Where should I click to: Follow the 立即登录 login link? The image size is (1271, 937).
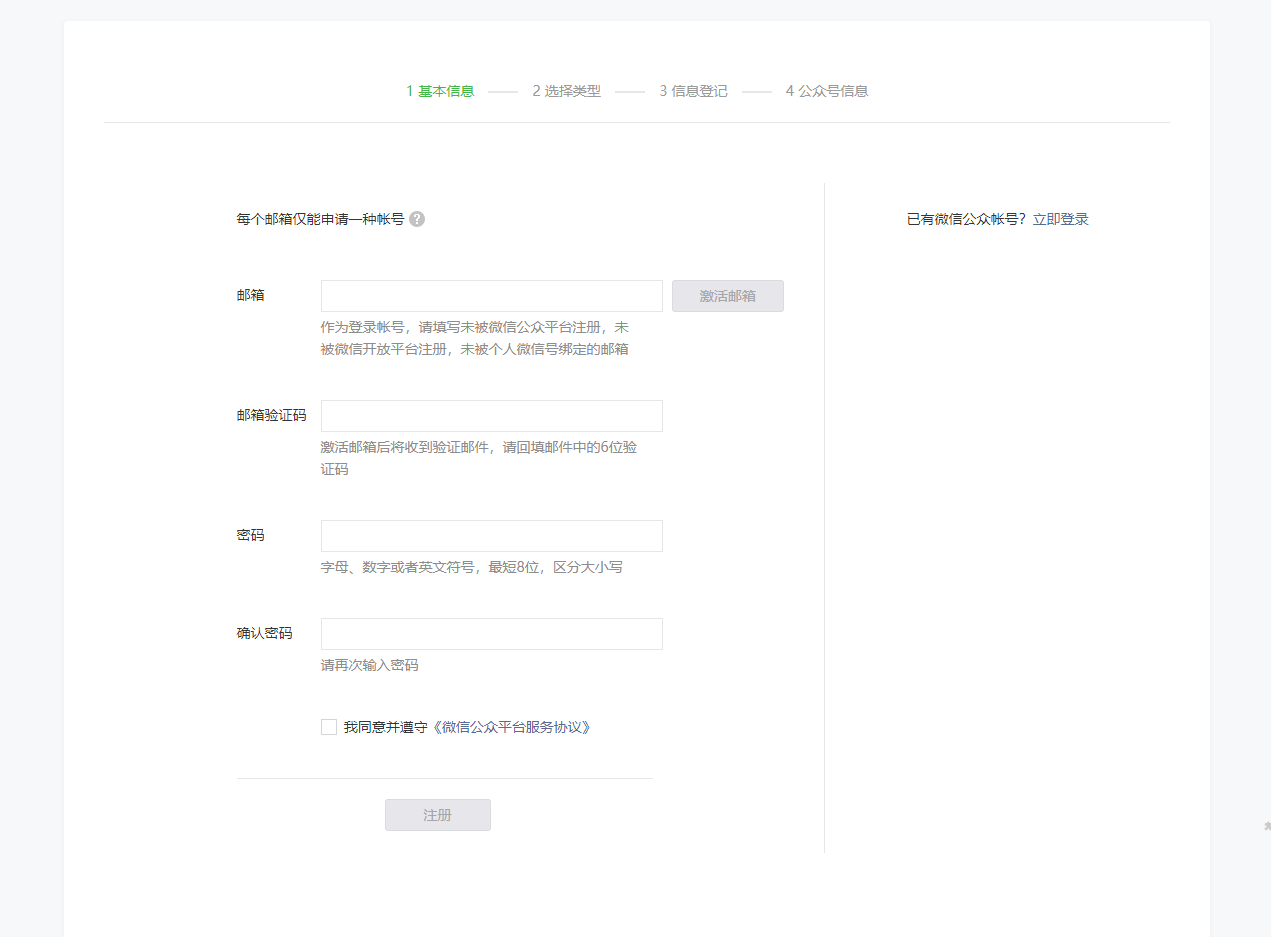tap(1060, 219)
